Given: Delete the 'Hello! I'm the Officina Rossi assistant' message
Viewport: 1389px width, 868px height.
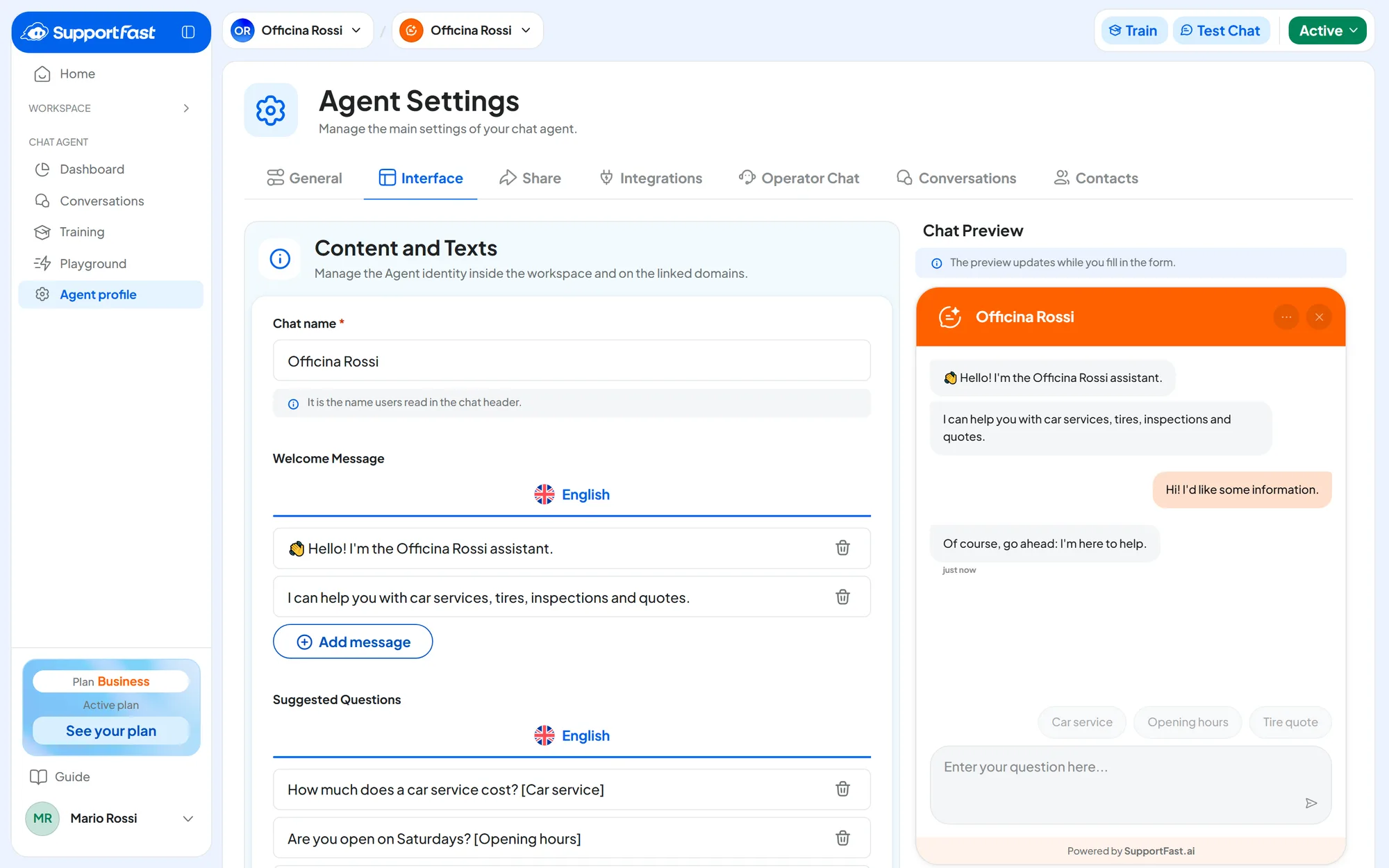Looking at the screenshot, I should point(842,548).
